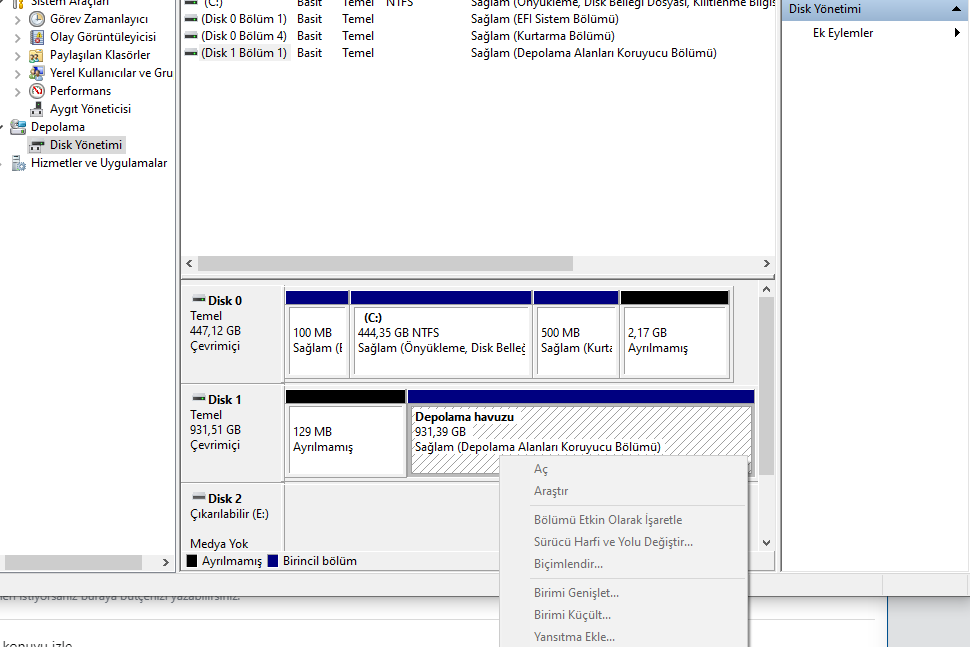Click the Olay Görüntüleyicisi icon
The height and width of the screenshot is (647, 970).
pyautogui.click(x=37, y=37)
